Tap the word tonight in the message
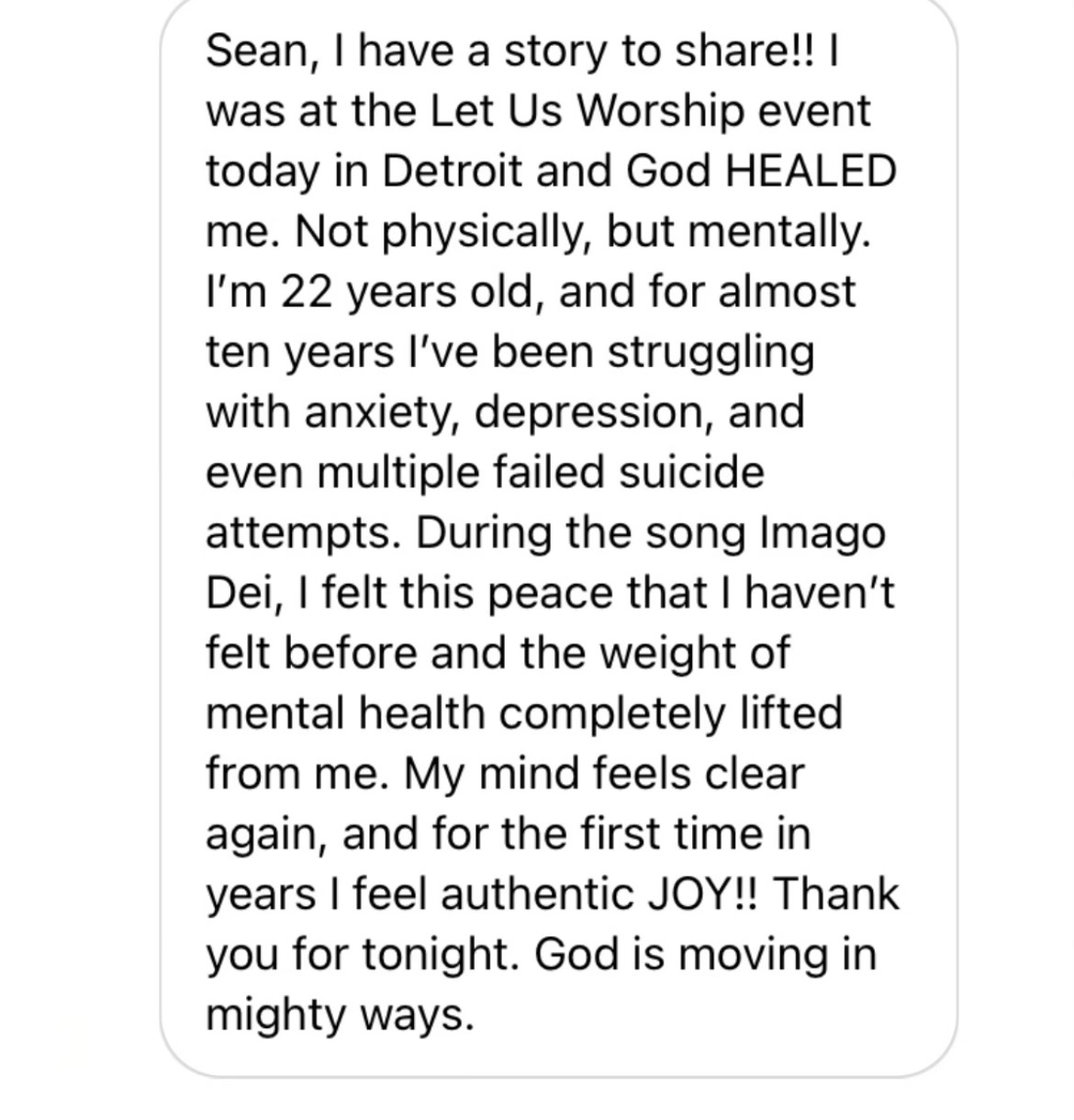Viewport: 1074px width, 1120px height. (444, 955)
